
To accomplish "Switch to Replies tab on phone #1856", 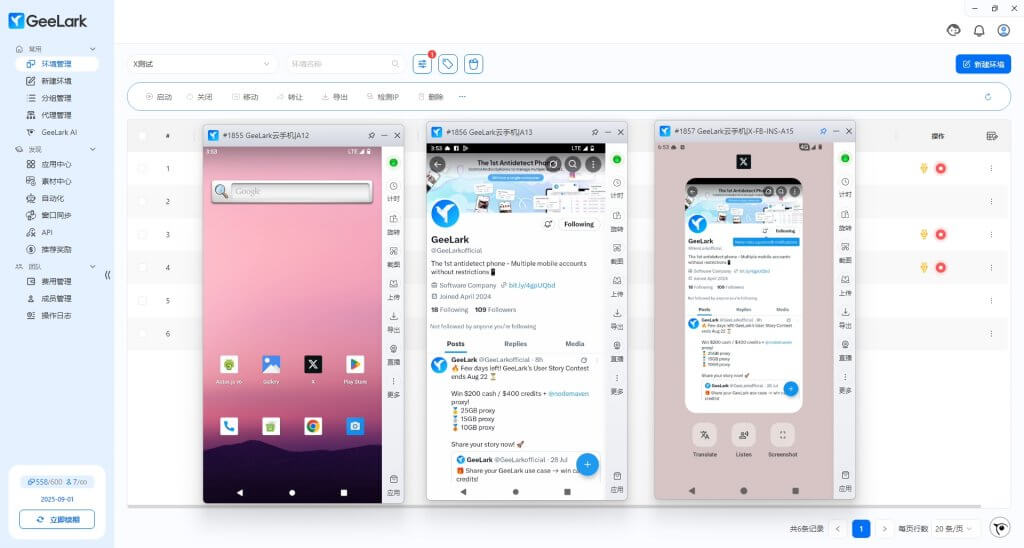I will coord(515,343).
